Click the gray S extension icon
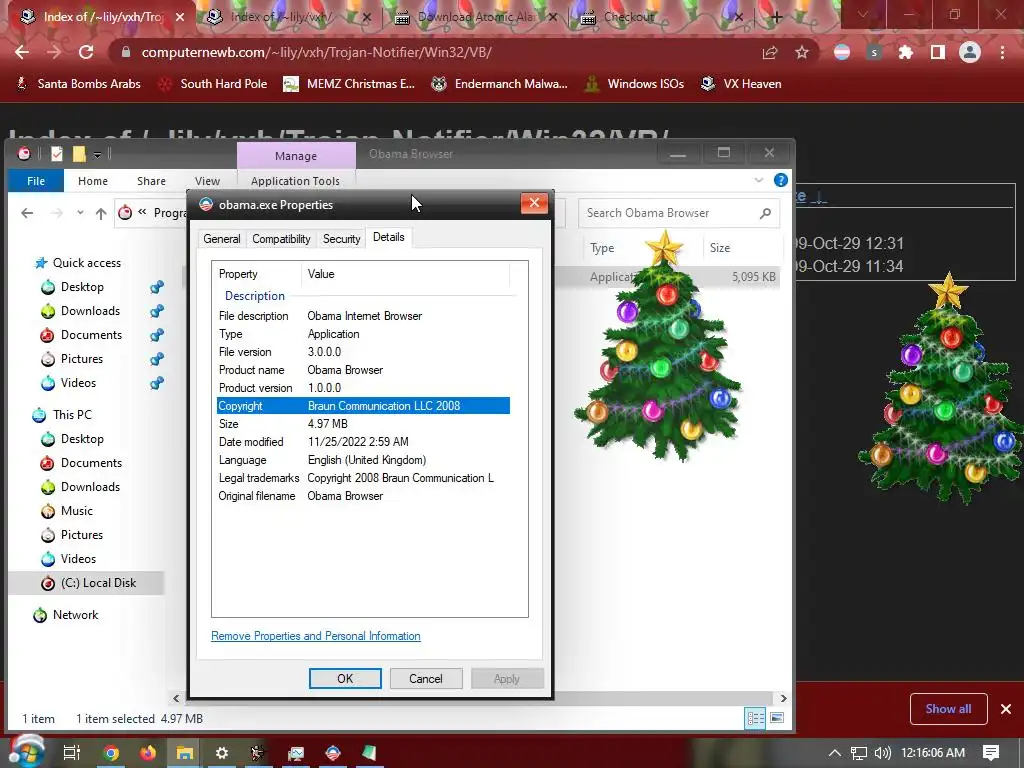 pos(874,53)
